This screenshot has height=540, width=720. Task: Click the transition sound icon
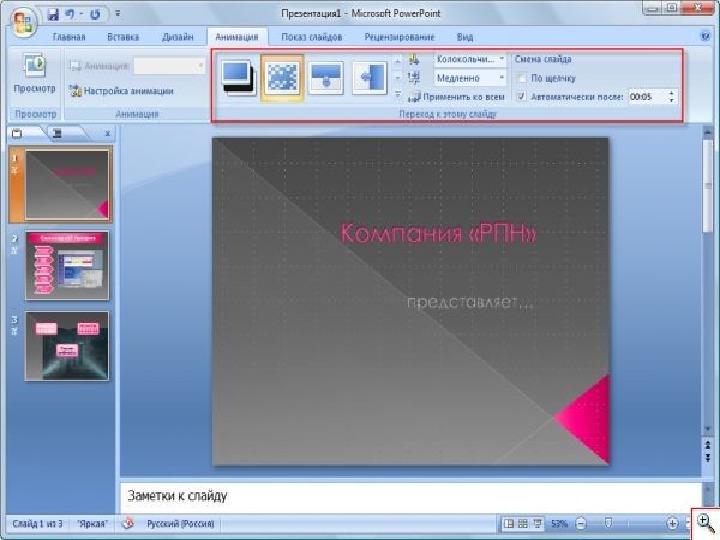tap(414, 59)
